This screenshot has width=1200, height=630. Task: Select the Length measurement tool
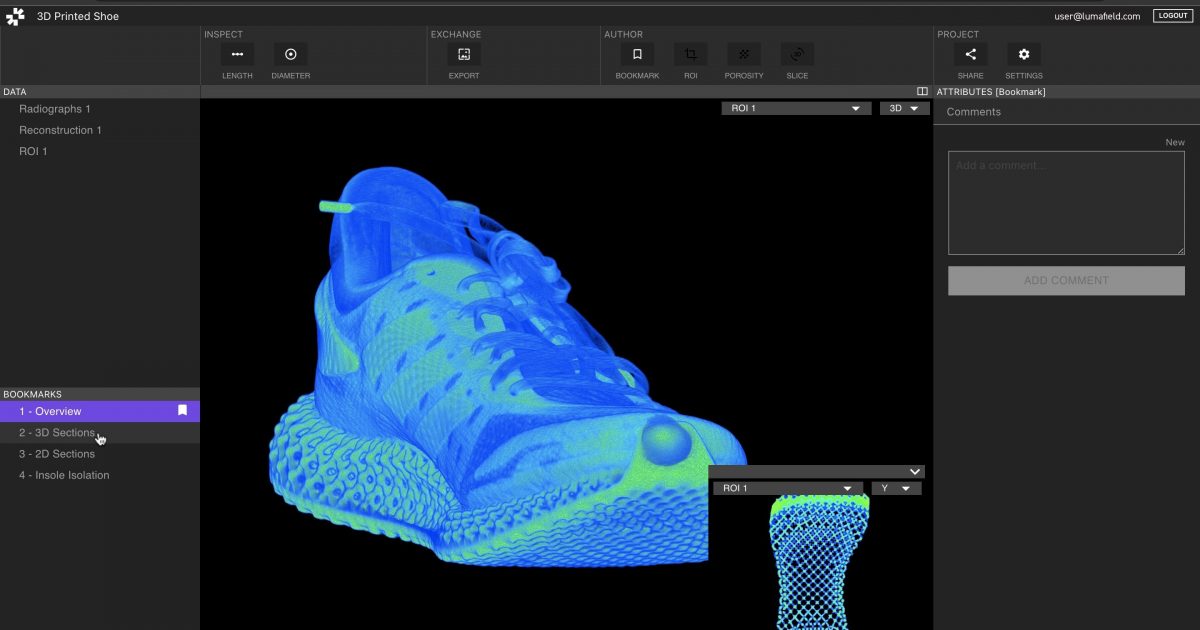coord(236,55)
